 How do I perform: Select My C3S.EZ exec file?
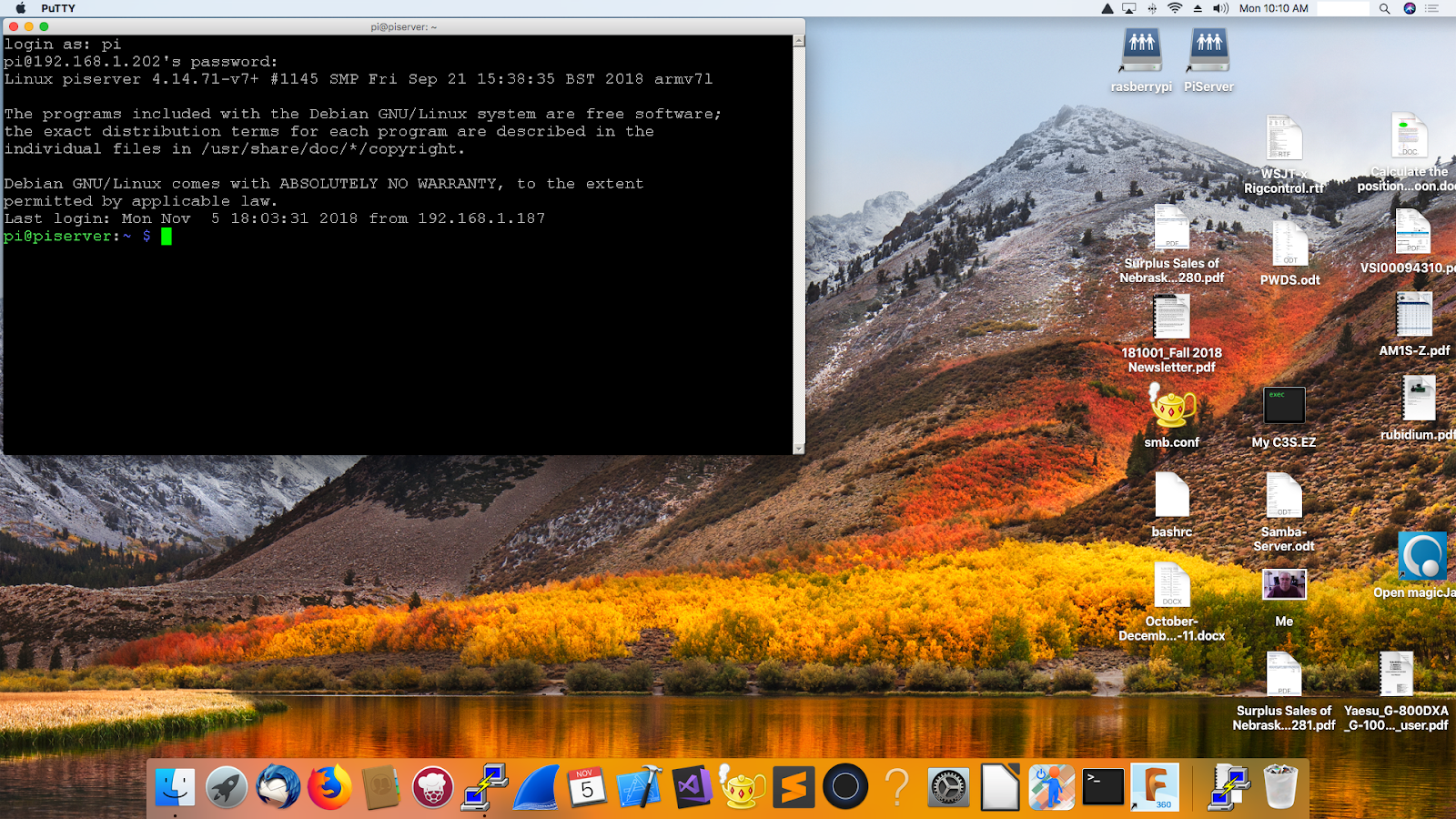click(x=1284, y=418)
